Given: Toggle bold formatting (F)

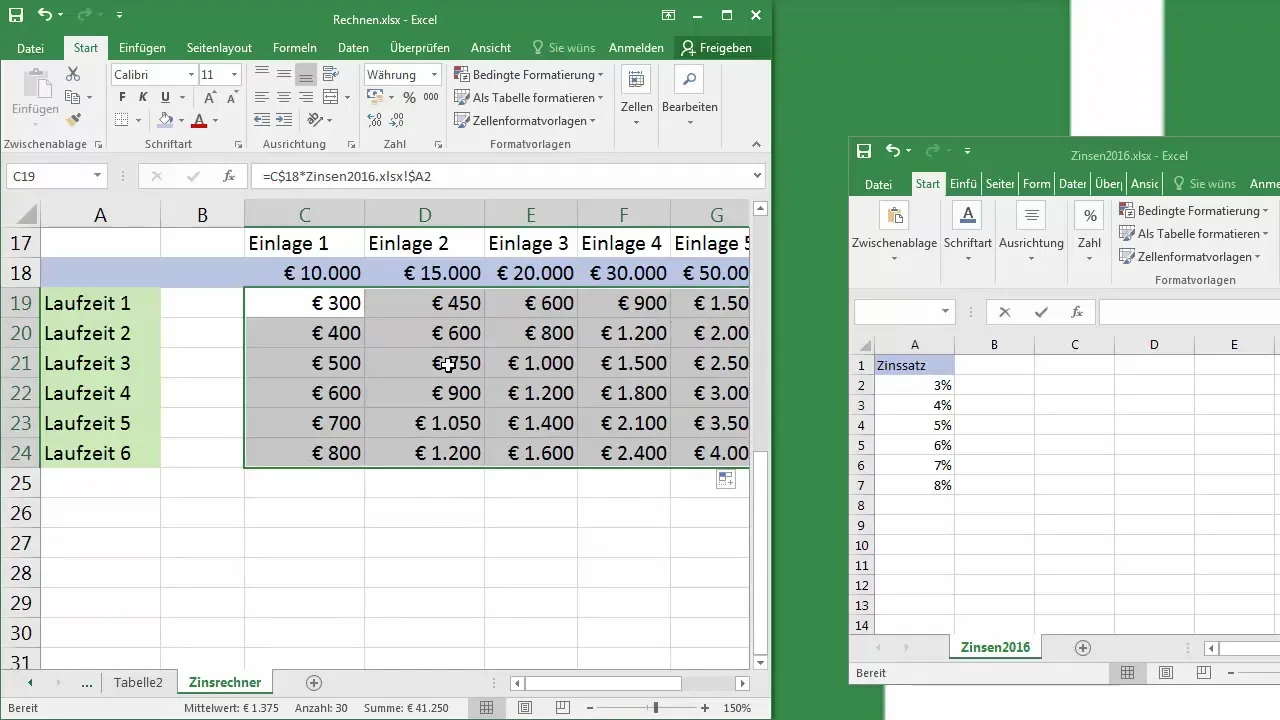Looking at the screenshot, I should click(123, 97).
